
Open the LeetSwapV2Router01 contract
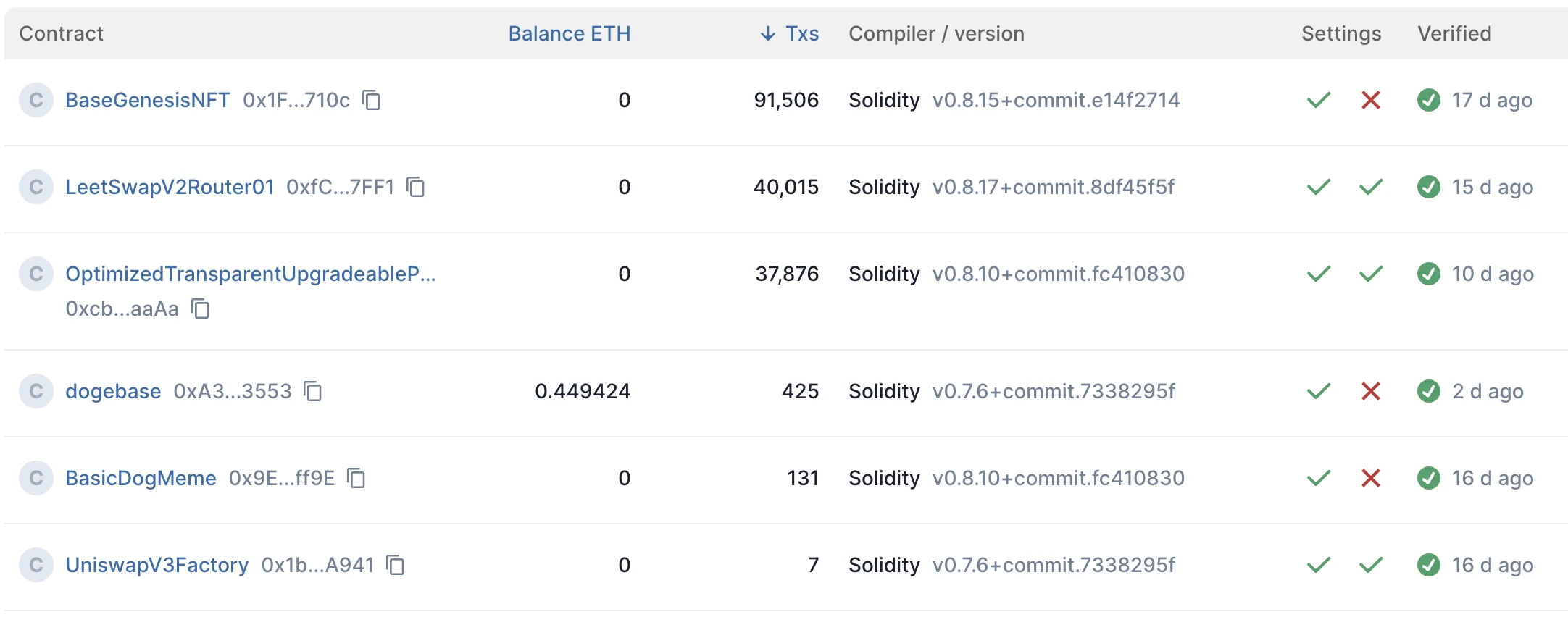click(170, 187)
